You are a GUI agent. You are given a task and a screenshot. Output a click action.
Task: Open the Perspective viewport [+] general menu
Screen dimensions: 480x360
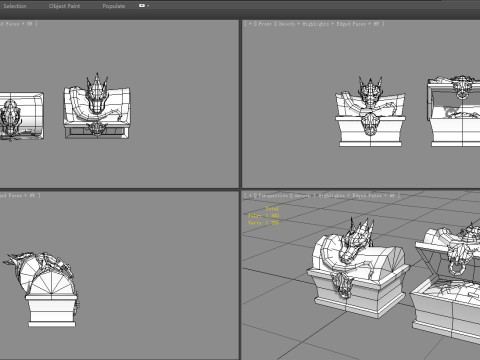point(250,196)
